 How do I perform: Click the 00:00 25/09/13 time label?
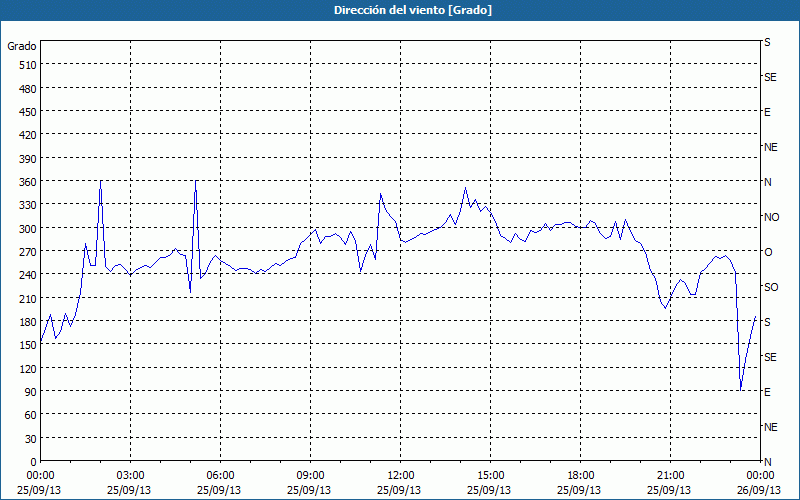click(x=39, y=483)
